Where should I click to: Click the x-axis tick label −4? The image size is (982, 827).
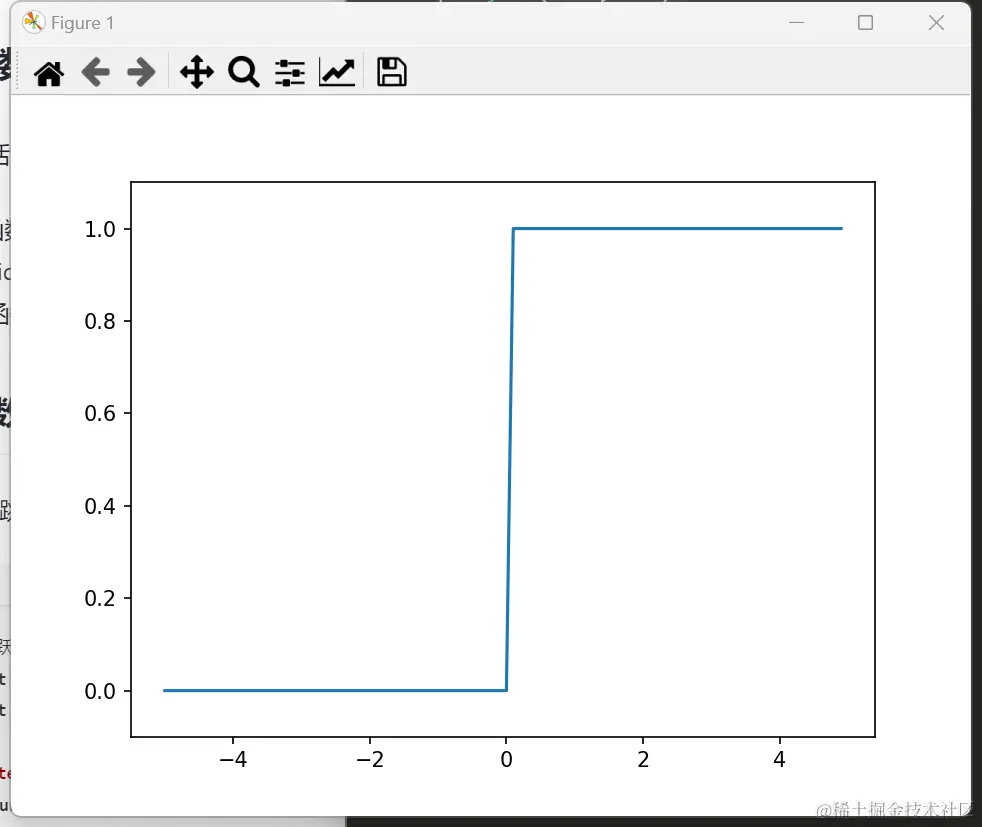233,760
